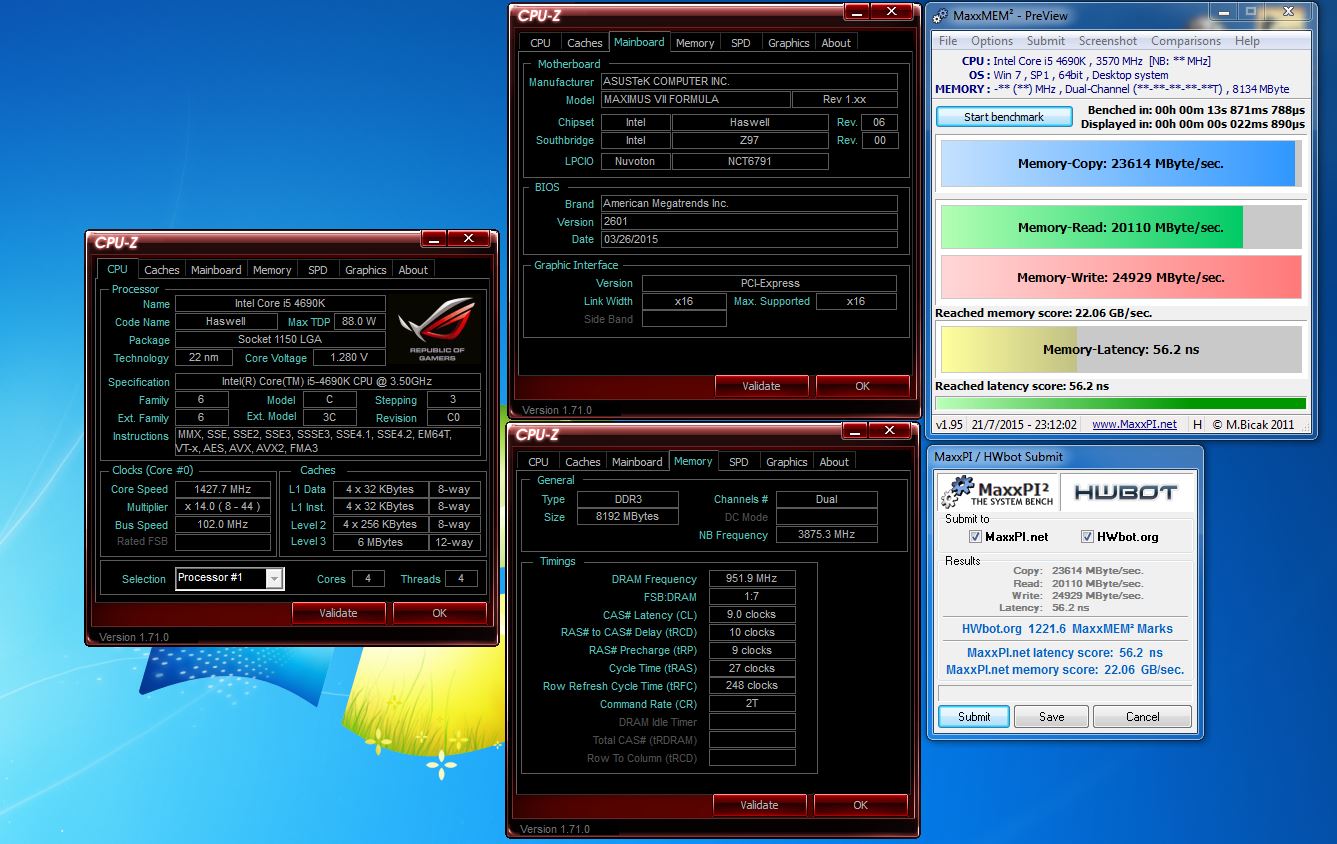1337x844 pixels.
Task: Open the www.MaxxPI.net link
Action: [x=1134, y=424]
